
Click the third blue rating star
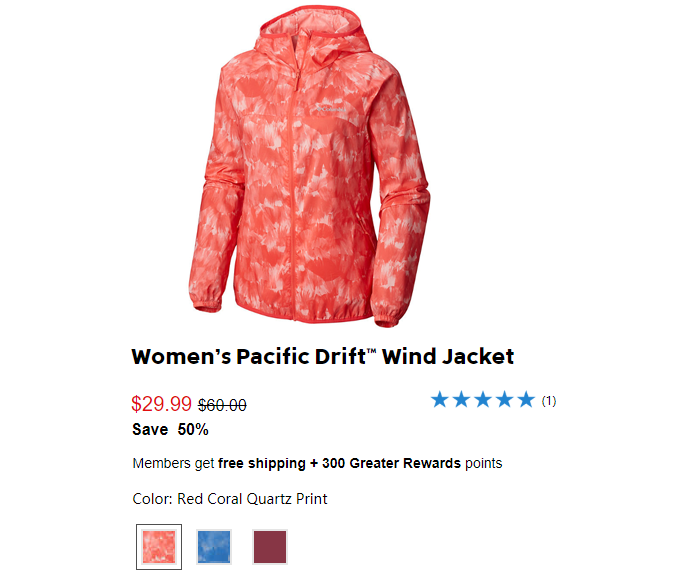(483, 399)
